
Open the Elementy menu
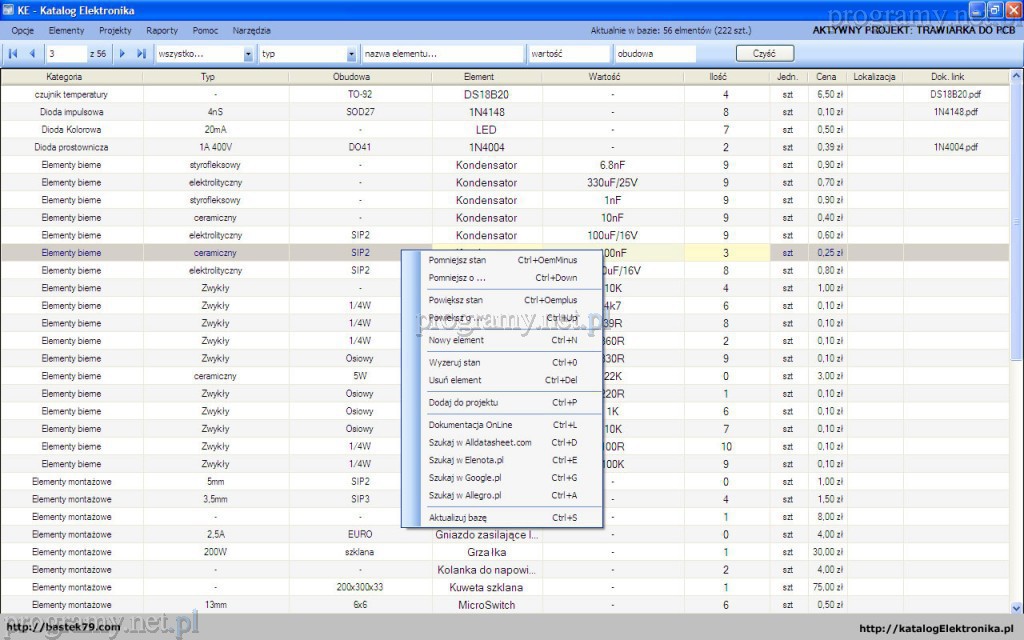point(66,31)
